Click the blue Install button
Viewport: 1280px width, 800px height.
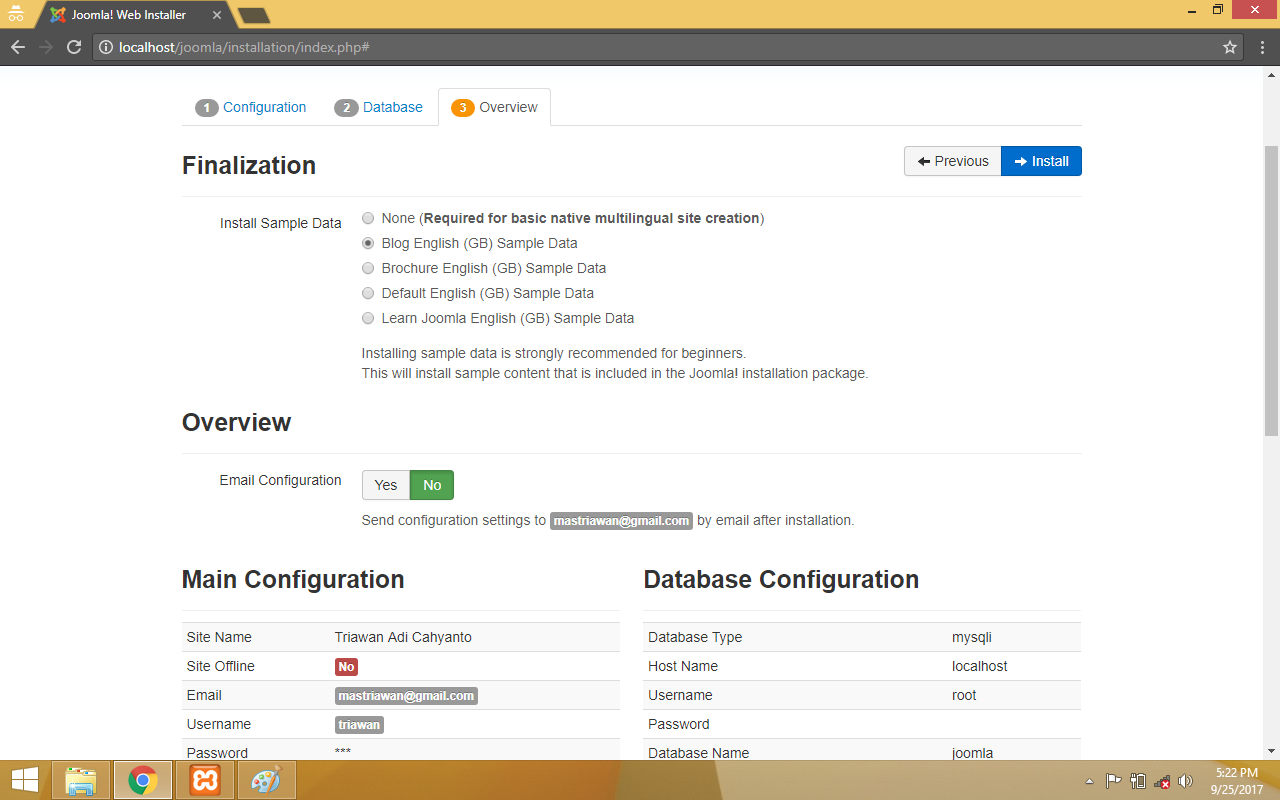[1041, 161]
